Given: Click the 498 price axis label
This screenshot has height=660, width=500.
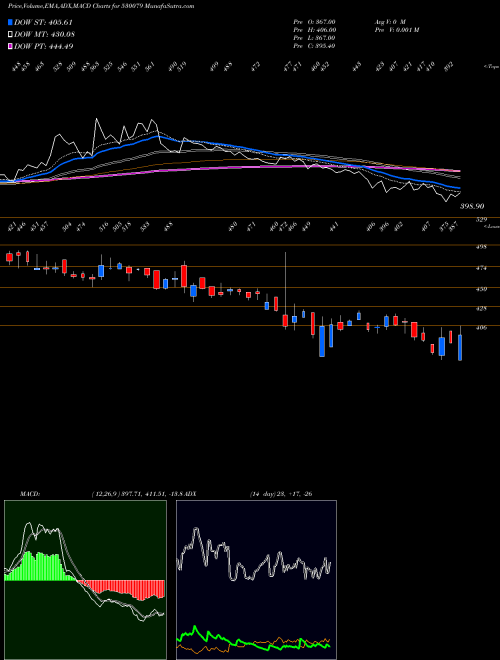Looking at the screenshot, I should [x=481, y=247].
